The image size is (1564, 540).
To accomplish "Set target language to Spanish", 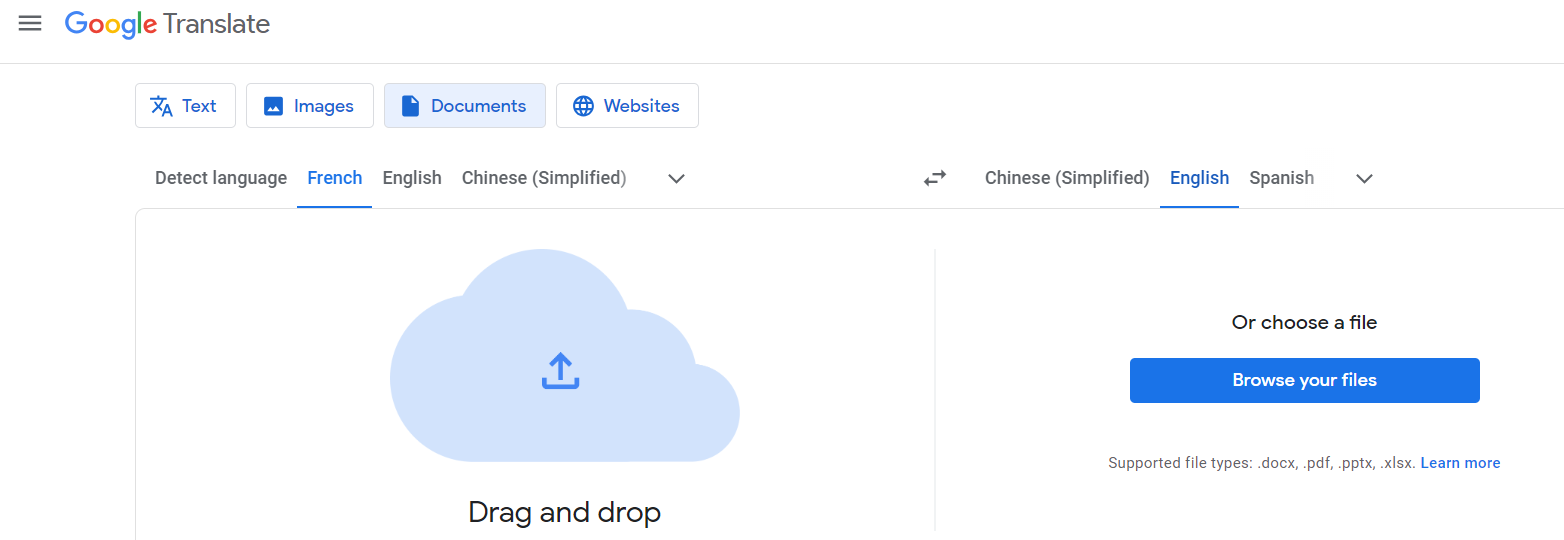I will (1281, 178).
